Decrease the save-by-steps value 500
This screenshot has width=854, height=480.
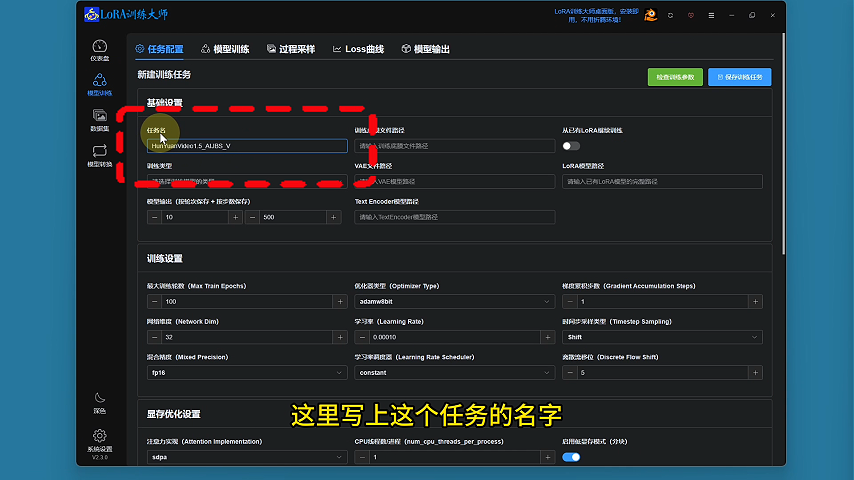[x=252, y=217]
